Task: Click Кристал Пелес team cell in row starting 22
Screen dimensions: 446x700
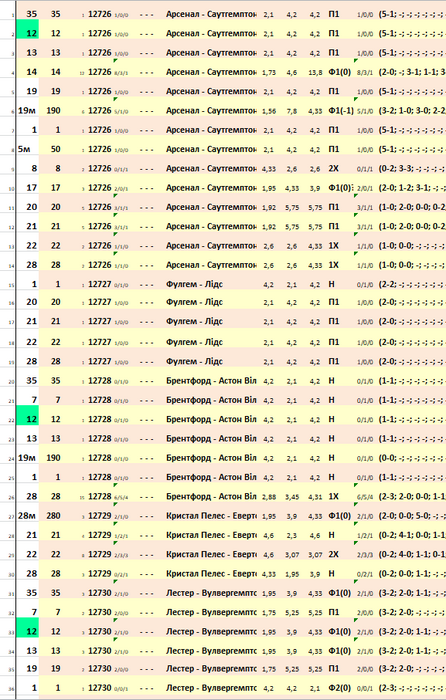Action: [211, 554]
